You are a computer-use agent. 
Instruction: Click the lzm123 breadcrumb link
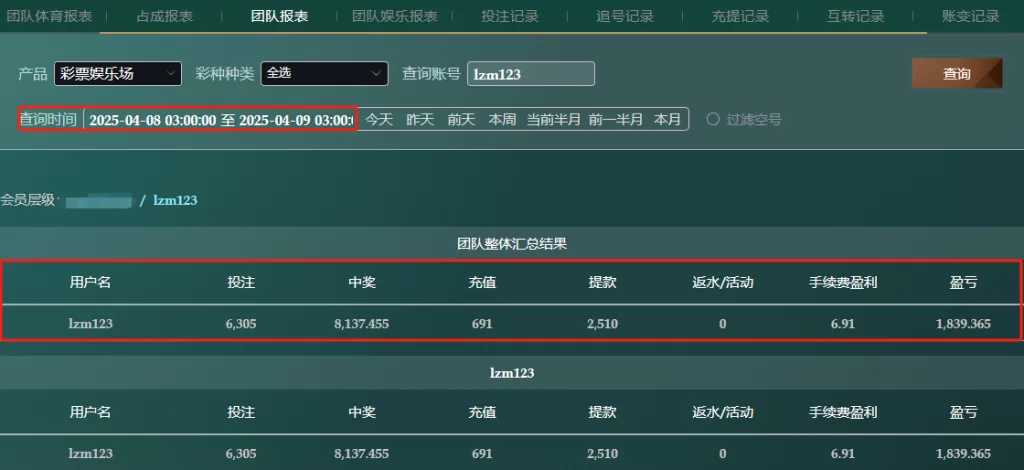175,200
